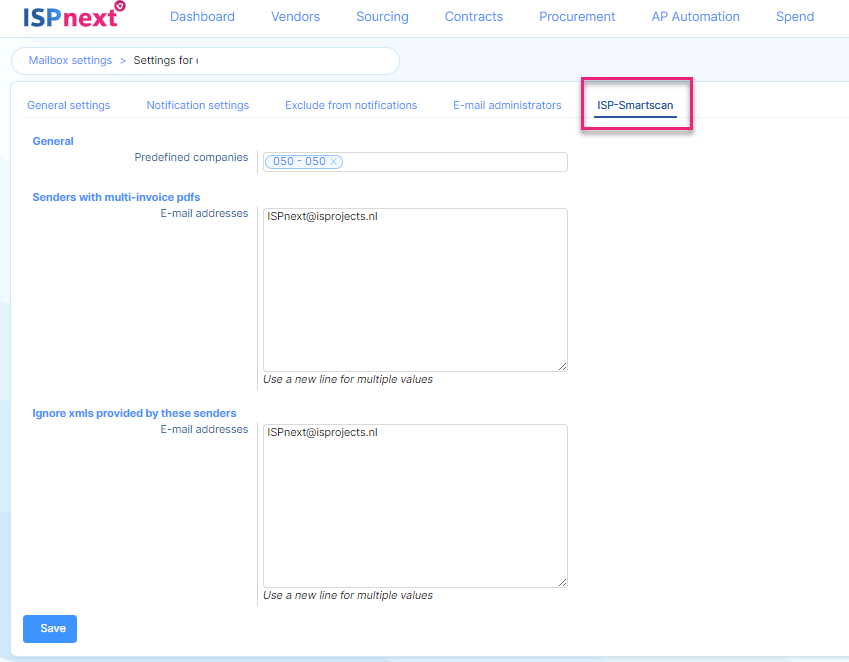
Task: Remove the 050 - 050 company tag
Action: pyautogui.click(x=334, y=161)
